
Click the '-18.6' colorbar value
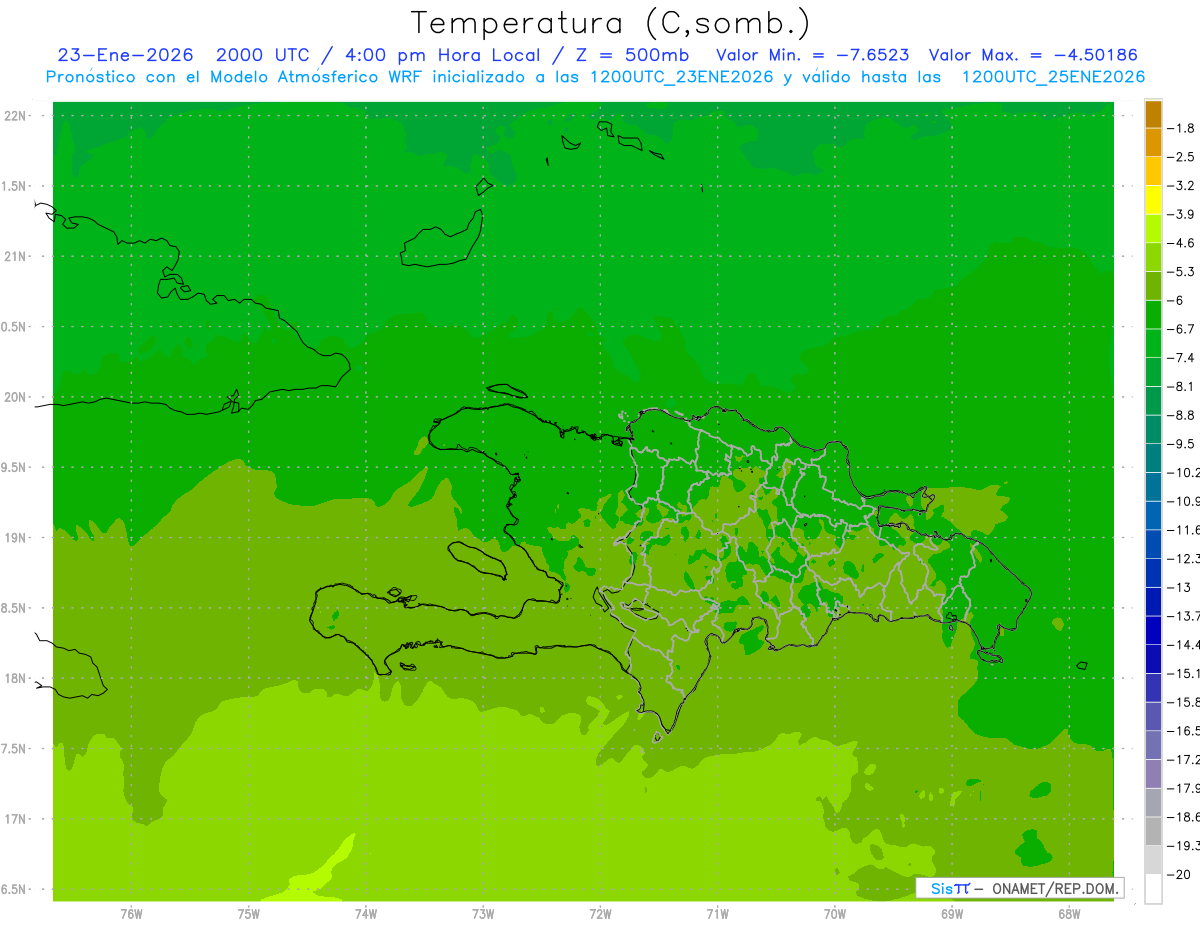point(1185,816)
